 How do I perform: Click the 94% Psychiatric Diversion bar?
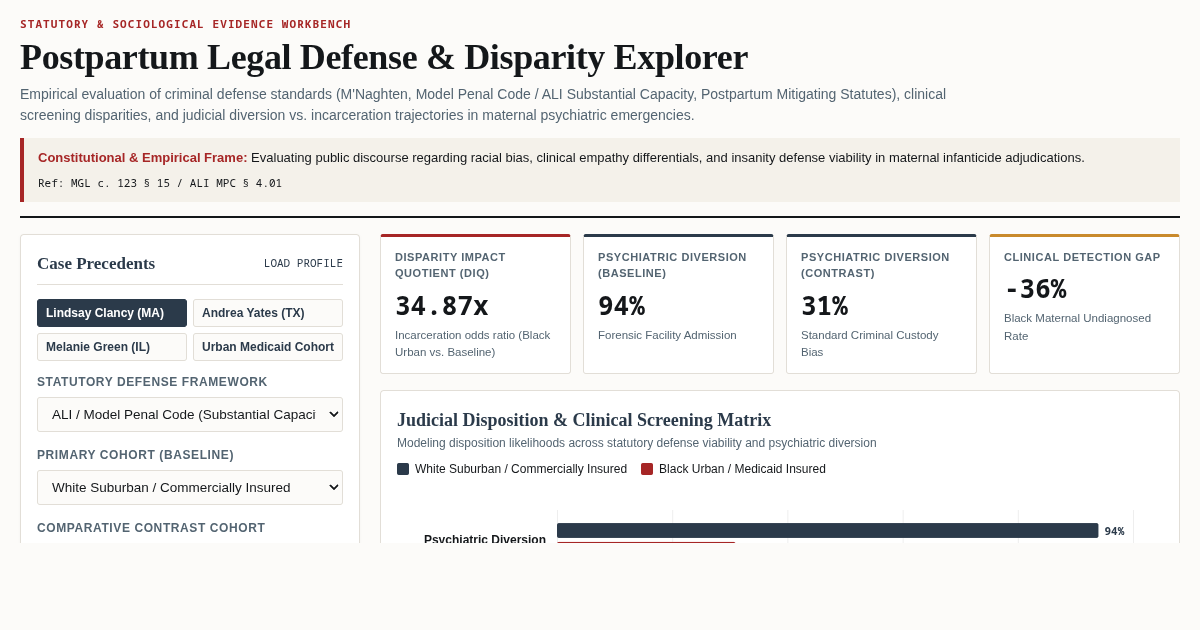[827, 531]
